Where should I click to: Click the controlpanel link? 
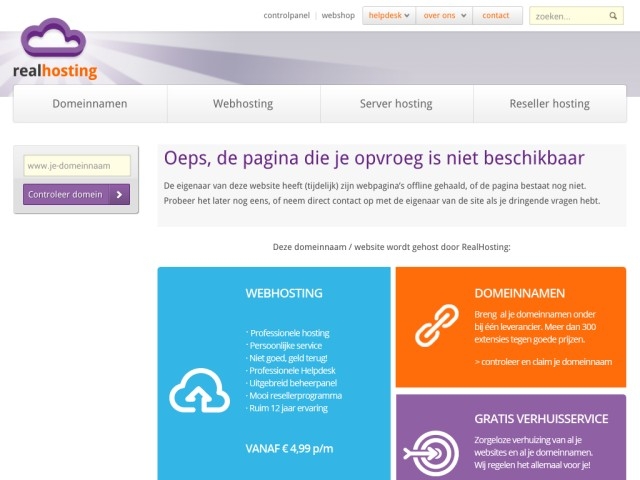(x=287, y=16)
